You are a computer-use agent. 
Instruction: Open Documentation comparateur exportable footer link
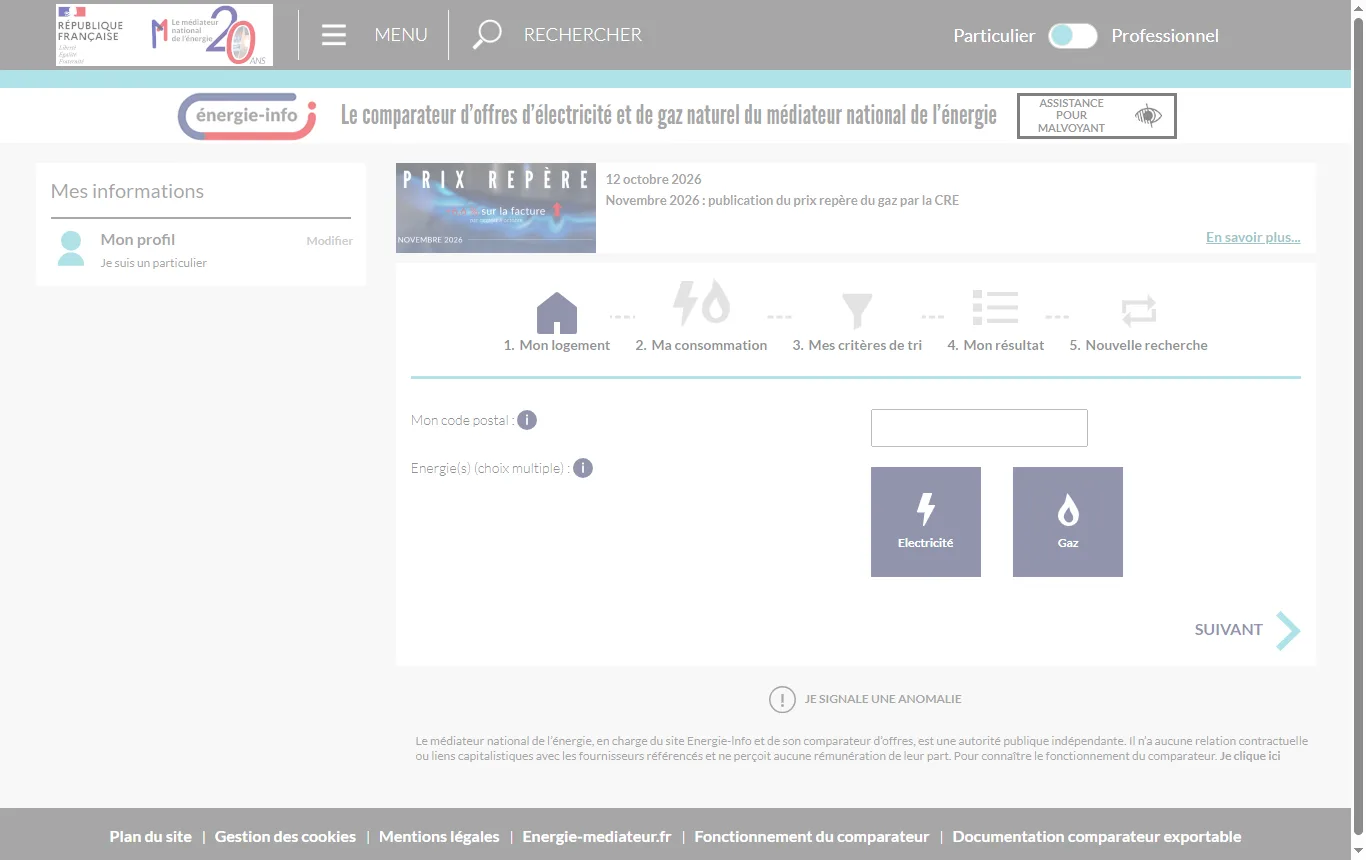coord(1097,837)
